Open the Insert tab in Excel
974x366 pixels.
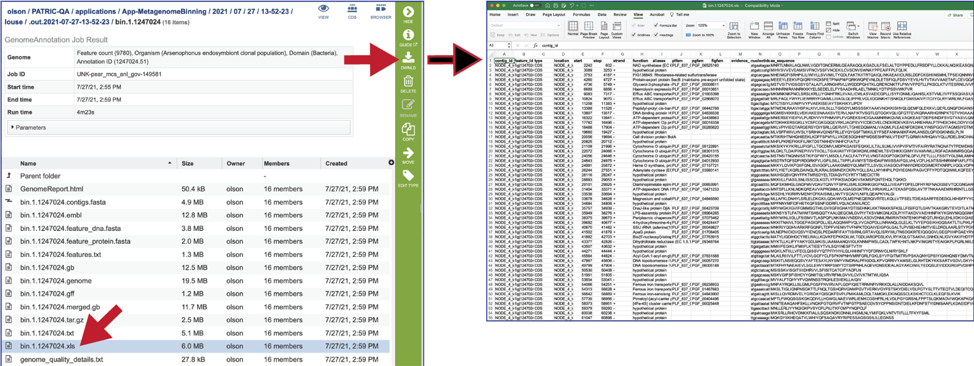pyautogui.click(x=513, y=14)
